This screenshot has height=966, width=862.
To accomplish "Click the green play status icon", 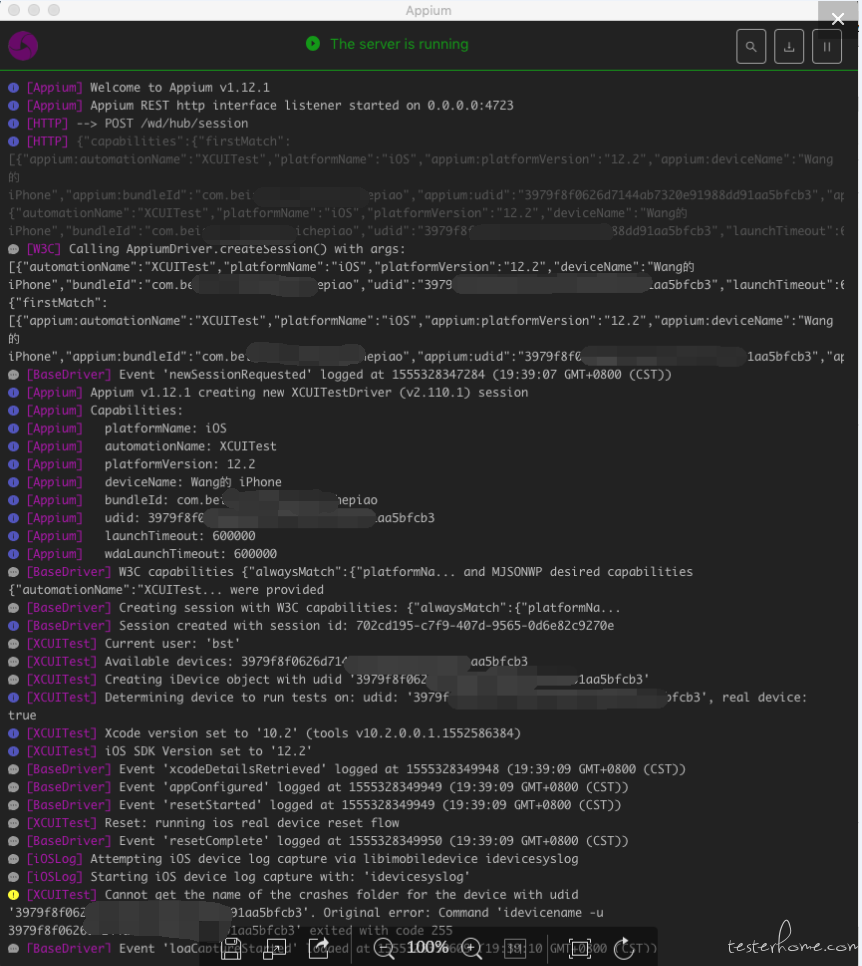I will [x=313, y=44].
